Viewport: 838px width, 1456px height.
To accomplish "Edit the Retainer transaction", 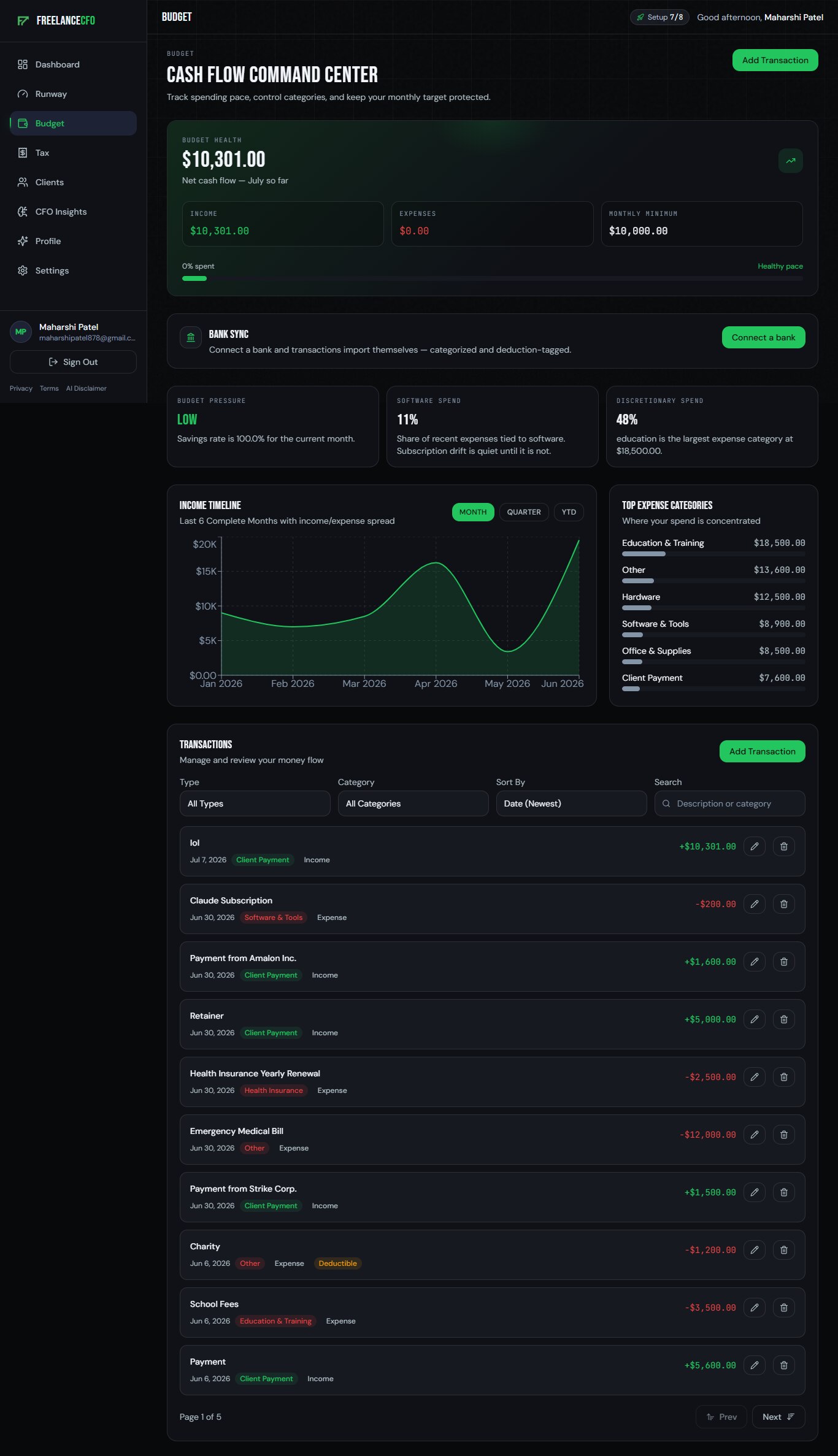I will [755, 1019].
